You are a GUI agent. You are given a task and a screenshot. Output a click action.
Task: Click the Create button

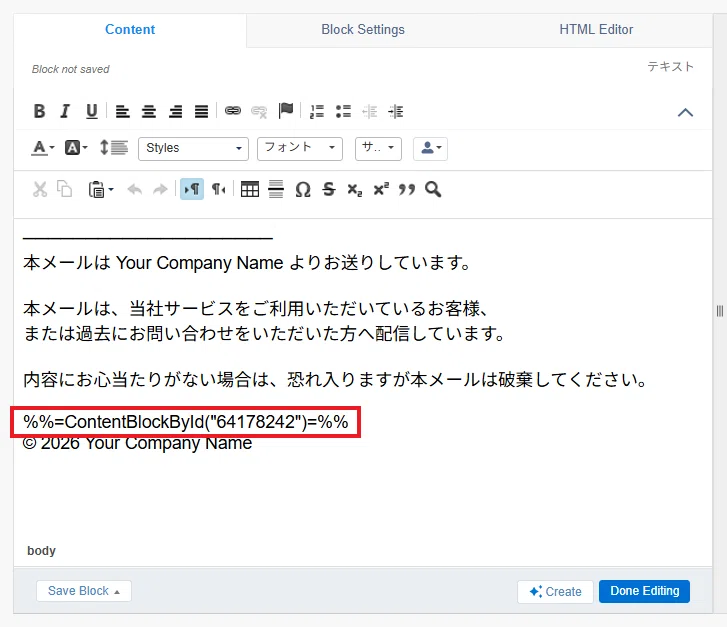pyautogui.click(x=555, y=591)
